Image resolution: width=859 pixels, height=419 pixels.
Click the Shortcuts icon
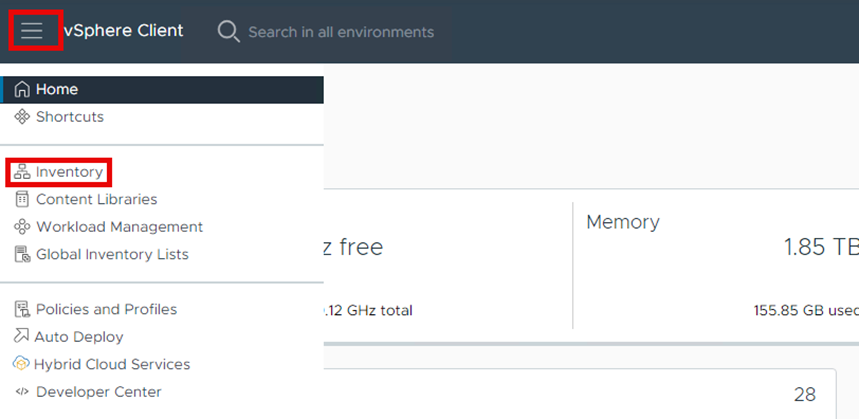click(22, 117)
